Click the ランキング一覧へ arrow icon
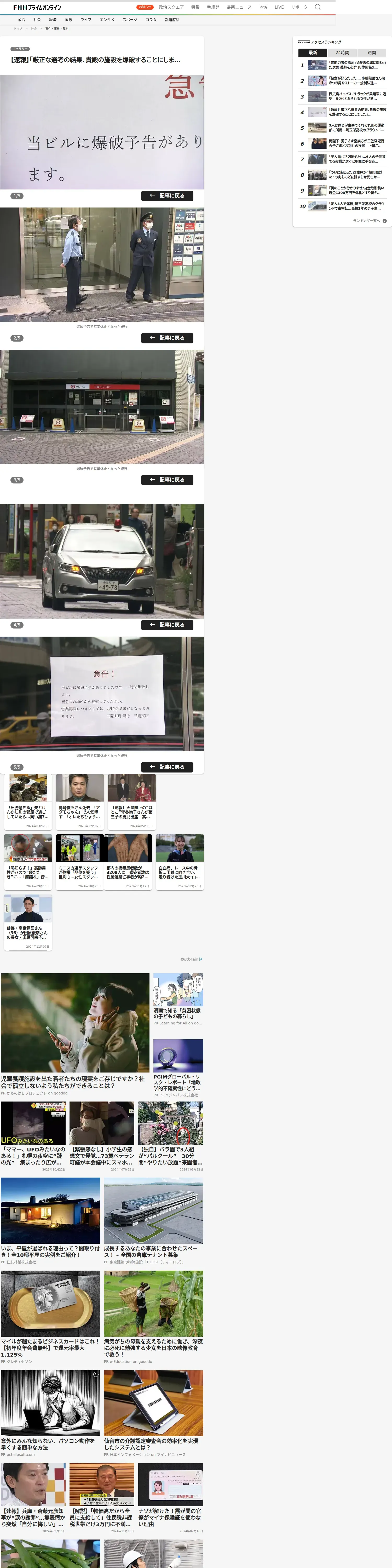 (x=385, y=220)
